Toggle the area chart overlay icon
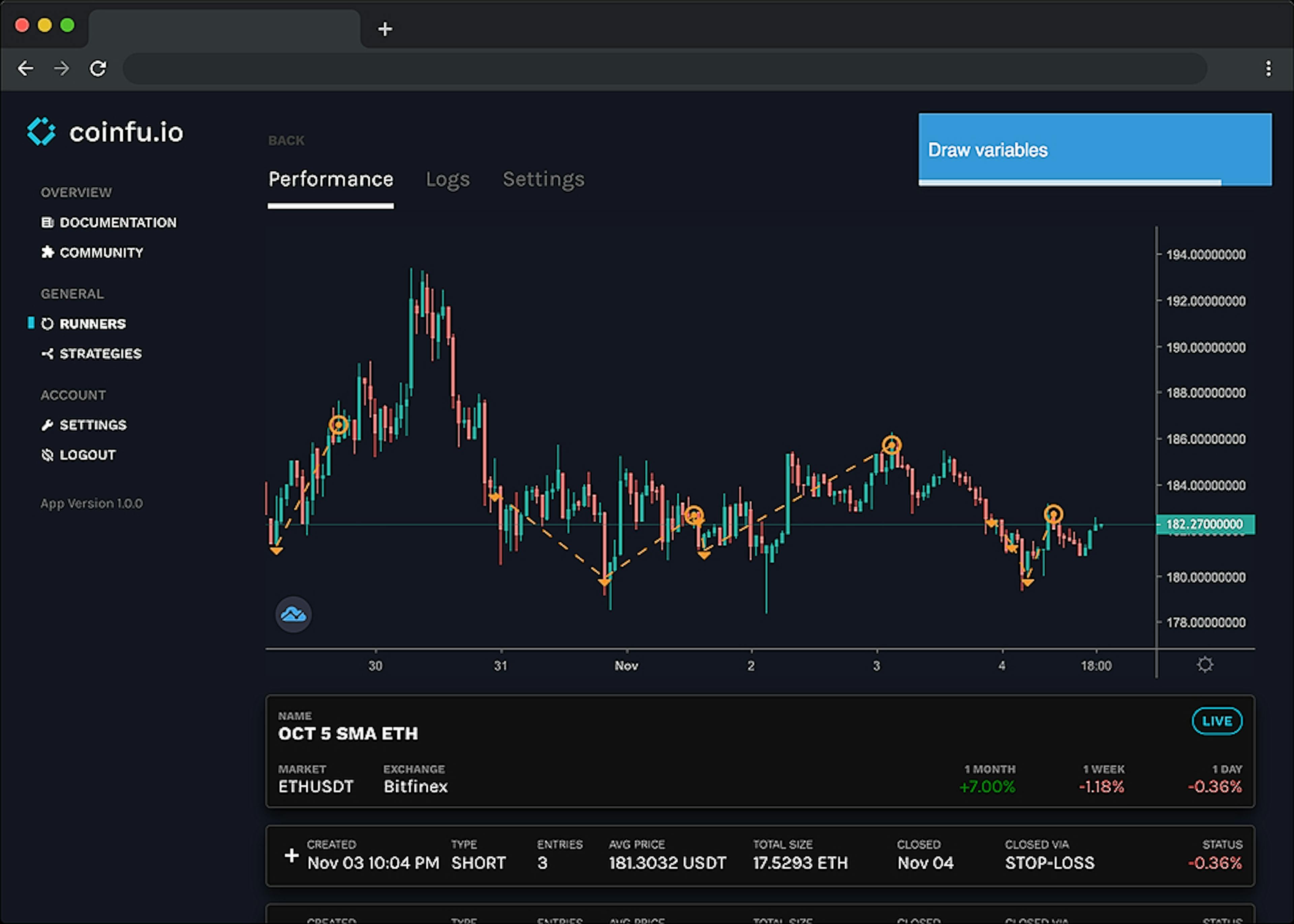This screenshot has width=1294, height=924. [x=294, y=614]
